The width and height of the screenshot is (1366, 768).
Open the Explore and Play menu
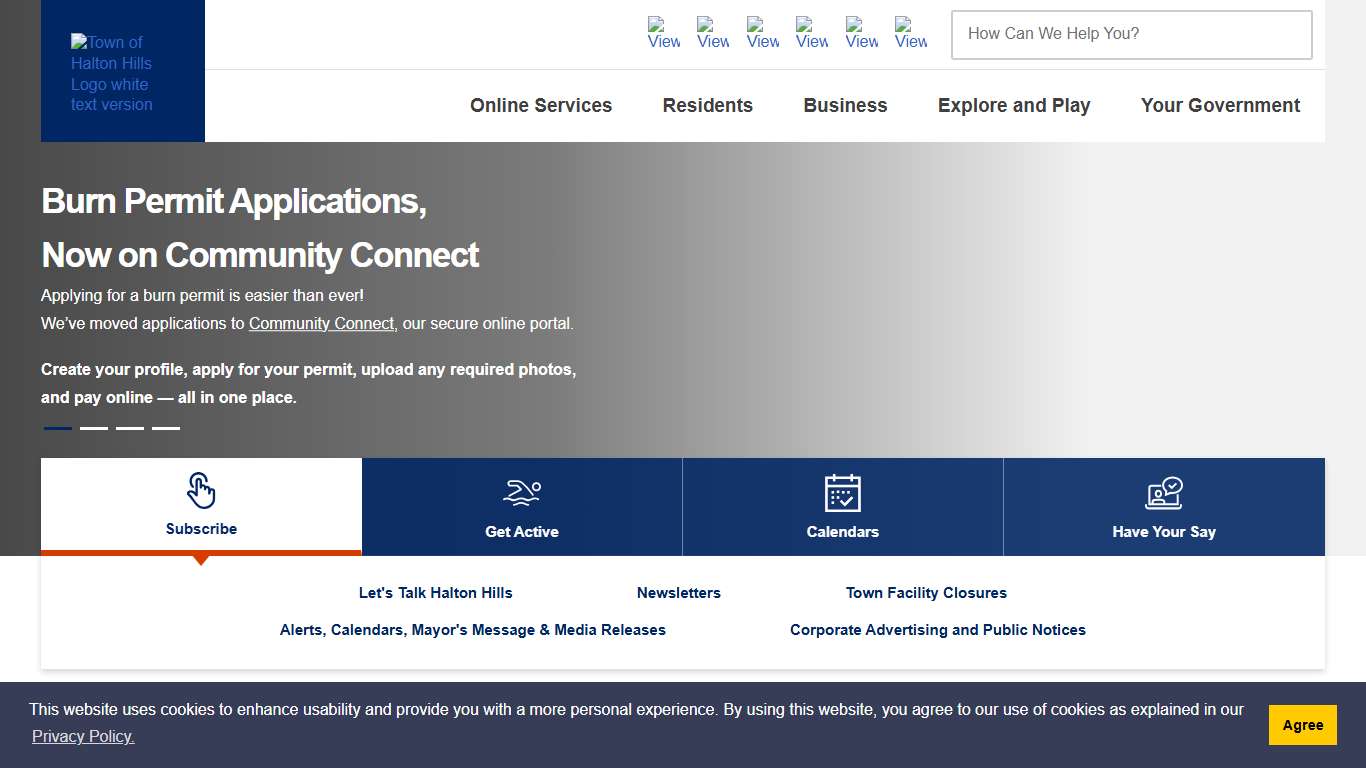click(x=1014, y=106)
